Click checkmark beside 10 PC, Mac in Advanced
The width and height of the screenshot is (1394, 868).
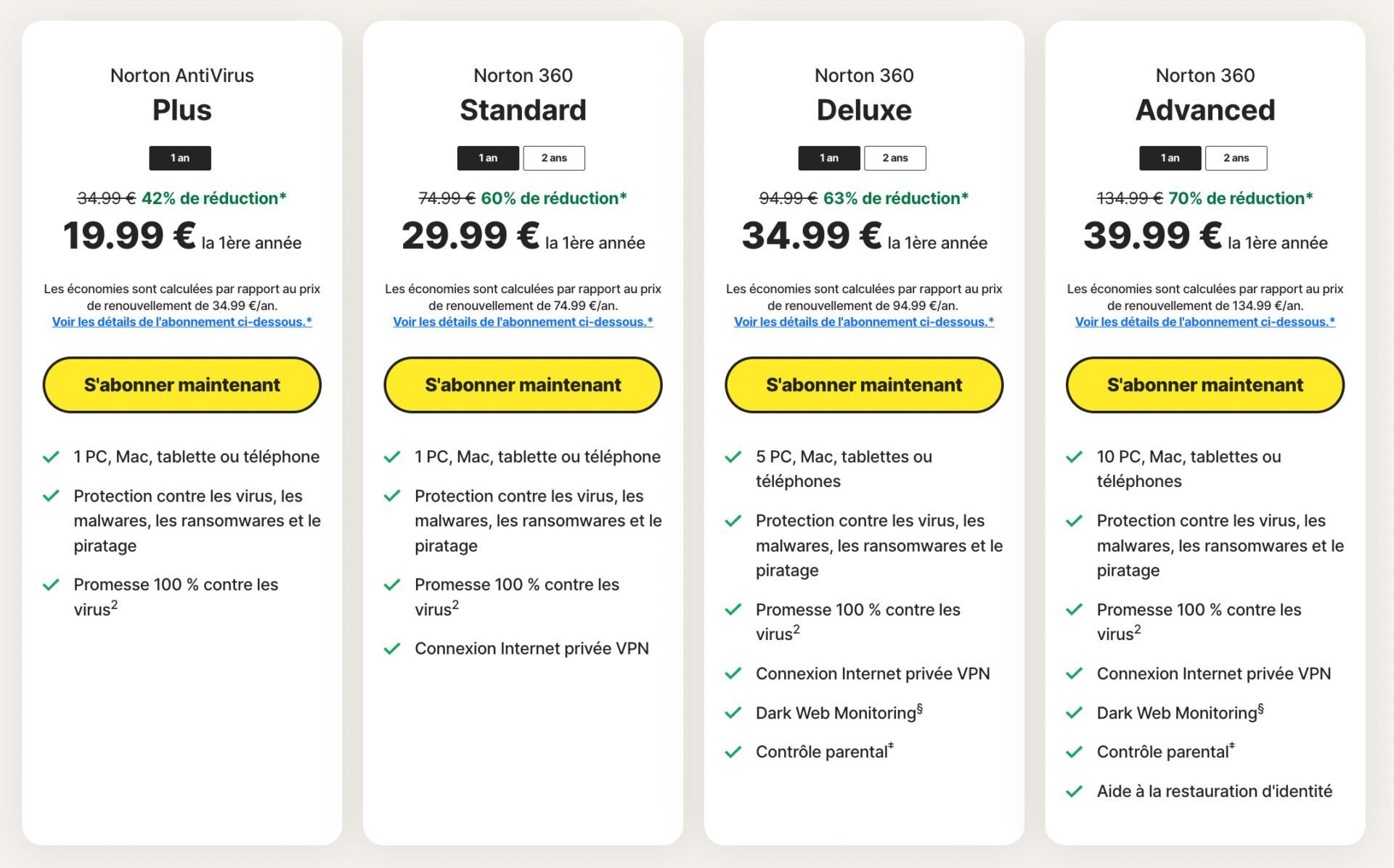coord(1074,456)
